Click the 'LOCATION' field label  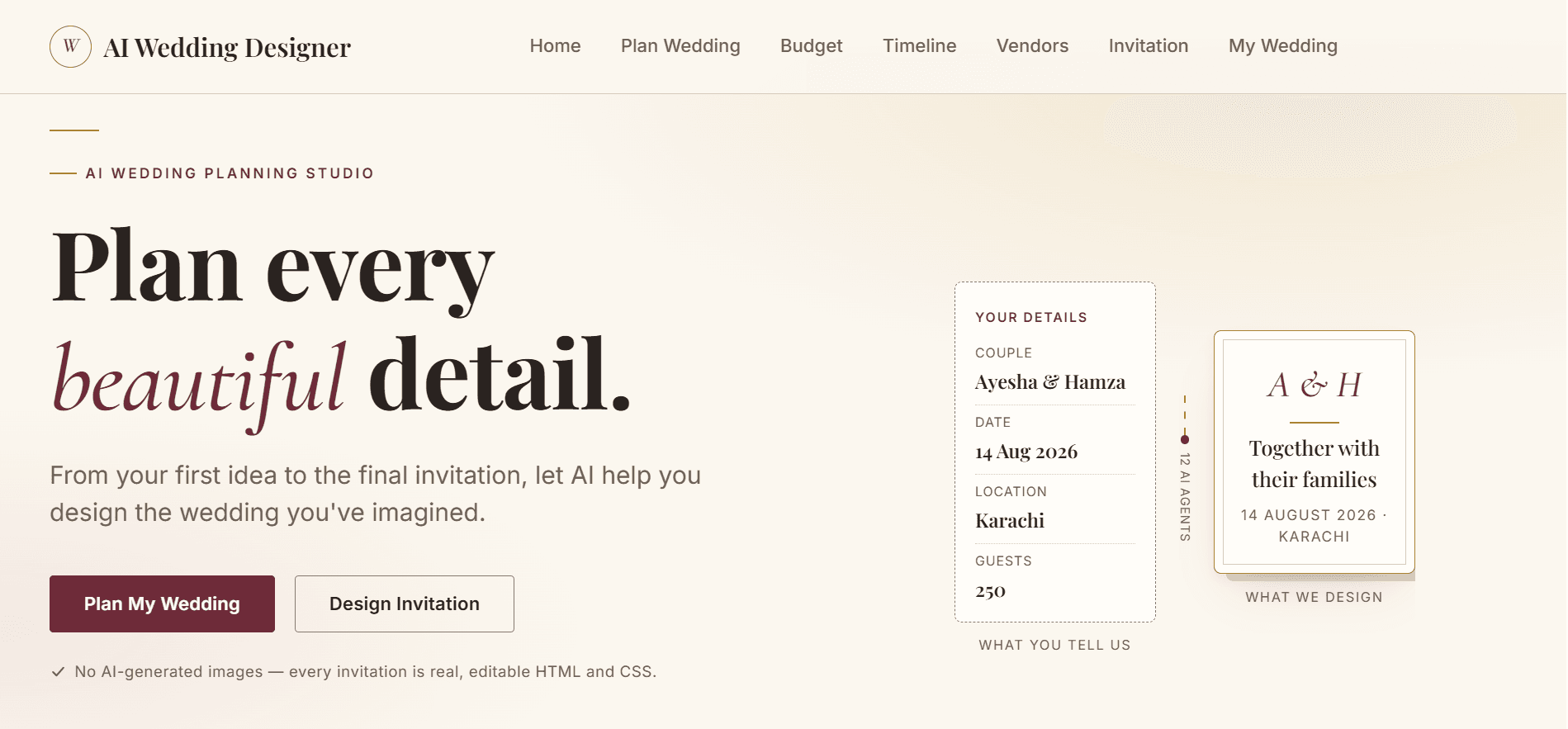point(1011,491)
